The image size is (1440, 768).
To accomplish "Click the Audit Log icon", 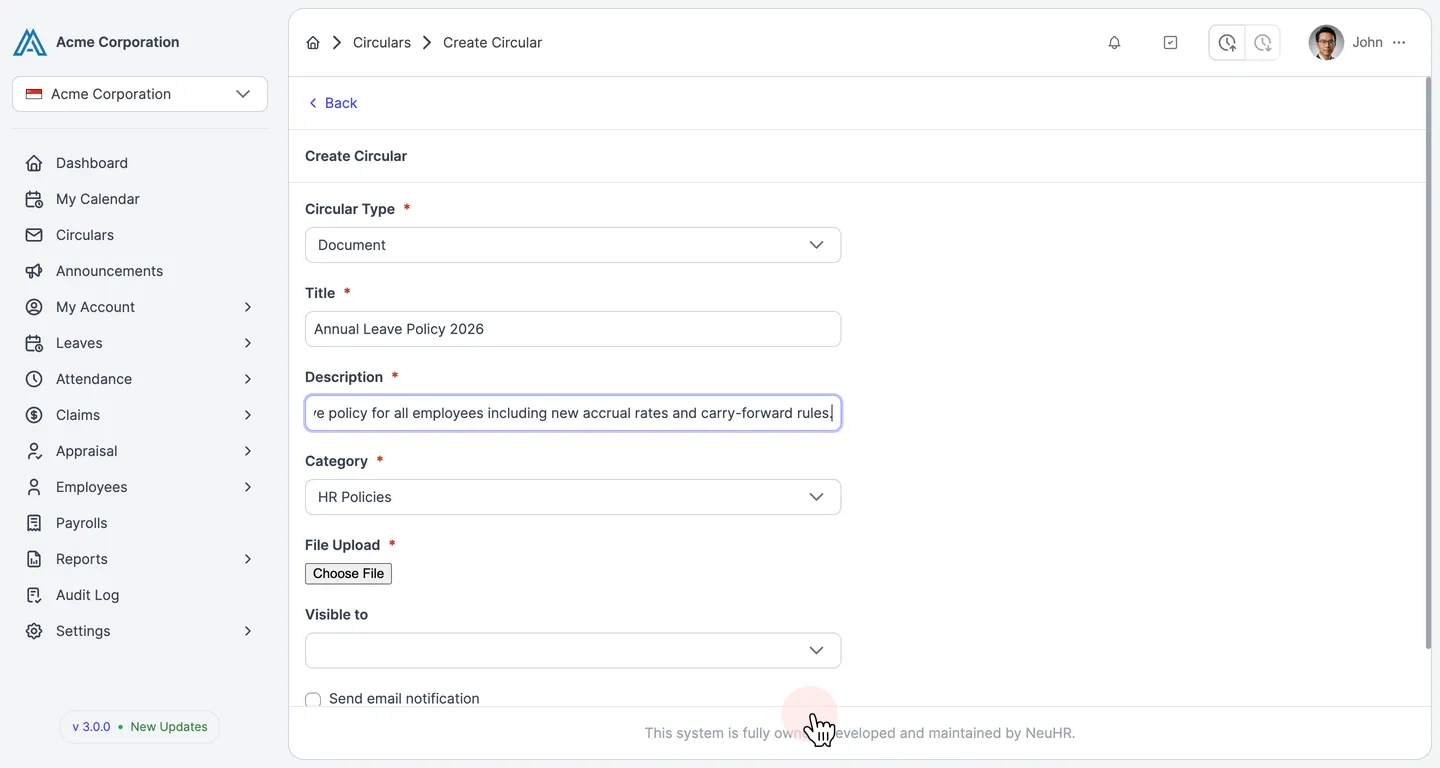I will (34, 595).
